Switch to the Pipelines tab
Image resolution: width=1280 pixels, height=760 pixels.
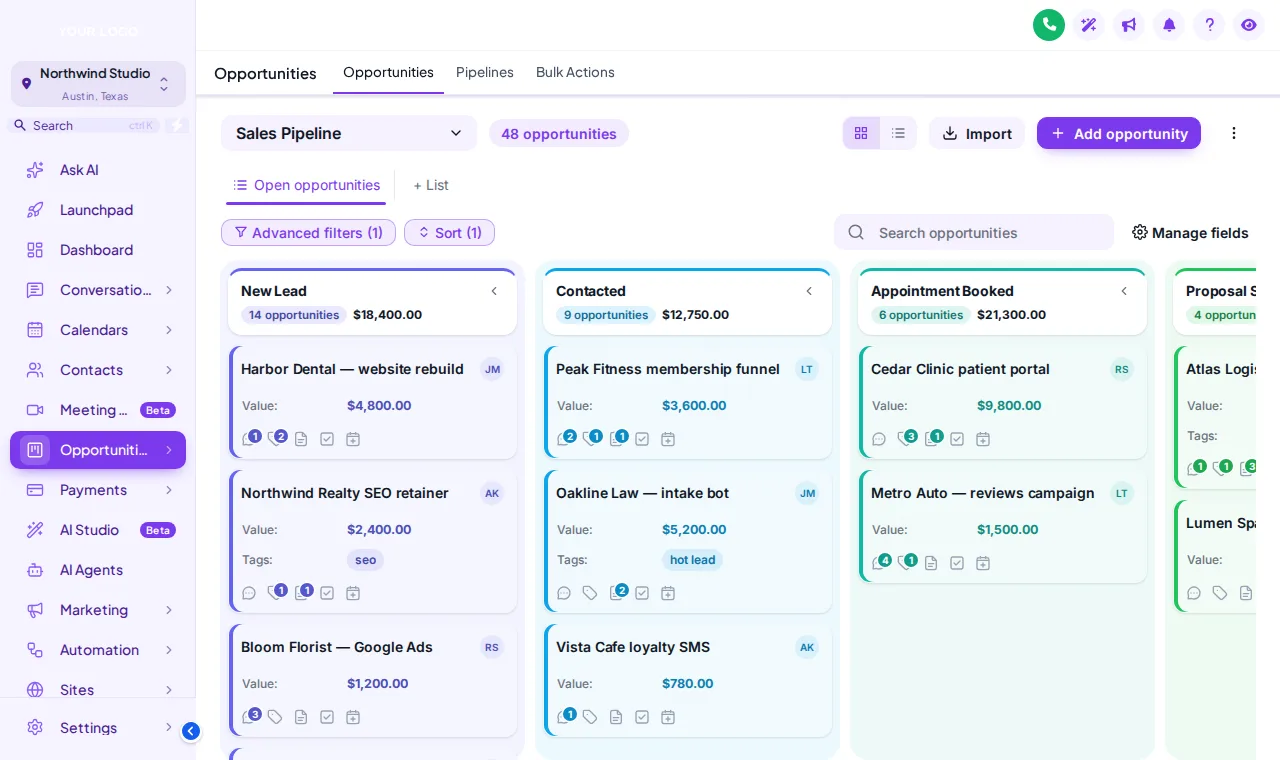coord(485,72)
